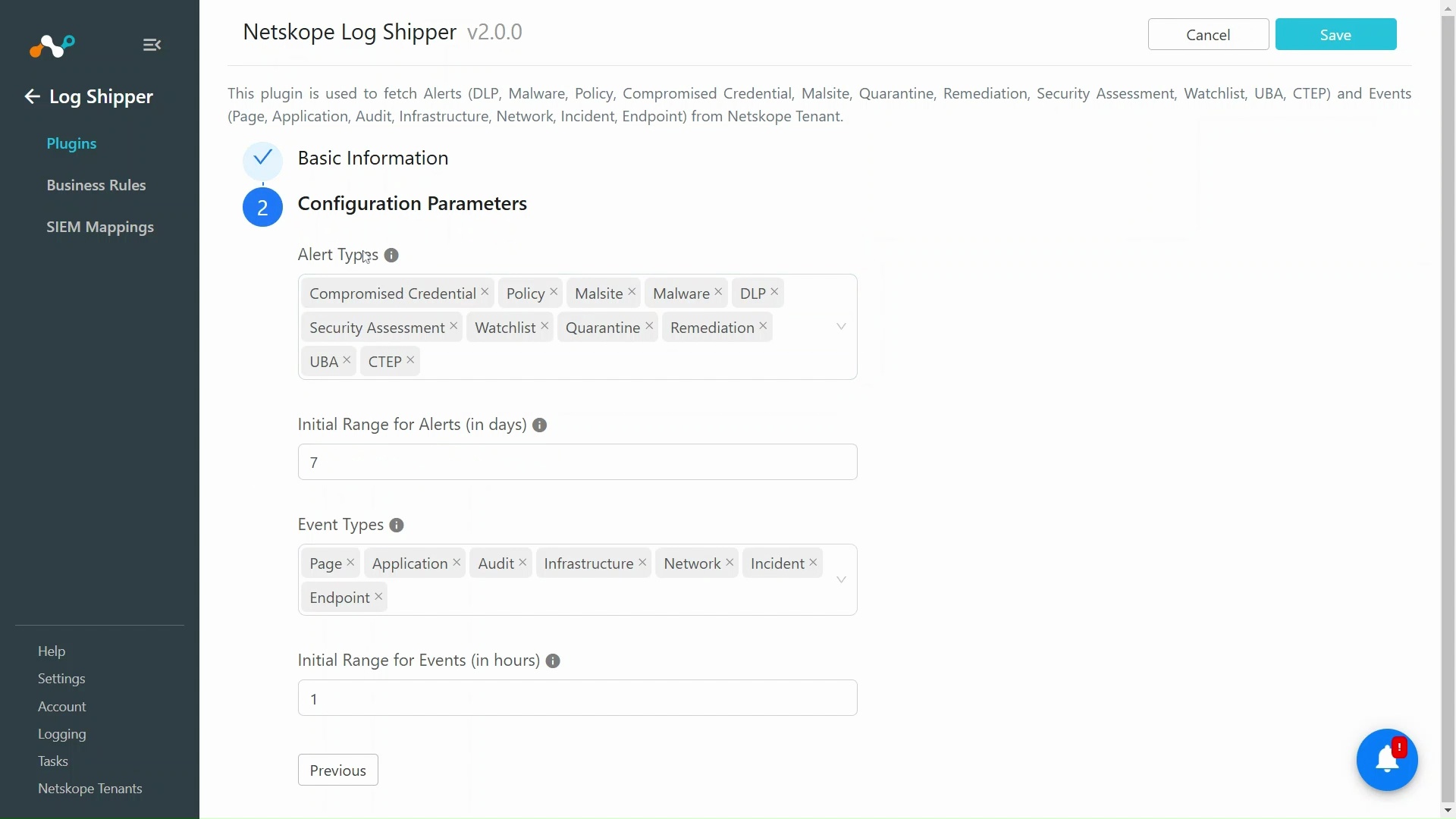Remove the Remediation alert tag
This screenshot has height=819, width=1456.
tap(764, 326)
